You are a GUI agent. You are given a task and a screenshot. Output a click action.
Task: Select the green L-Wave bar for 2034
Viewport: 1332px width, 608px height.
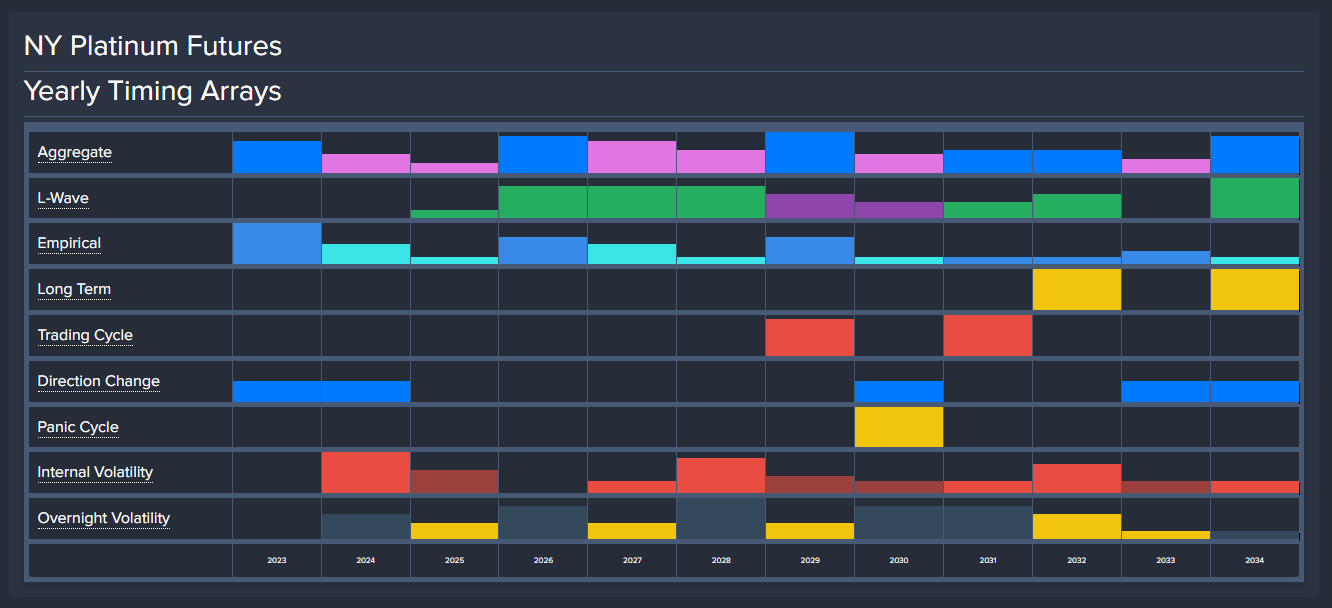pos(1254,198)
